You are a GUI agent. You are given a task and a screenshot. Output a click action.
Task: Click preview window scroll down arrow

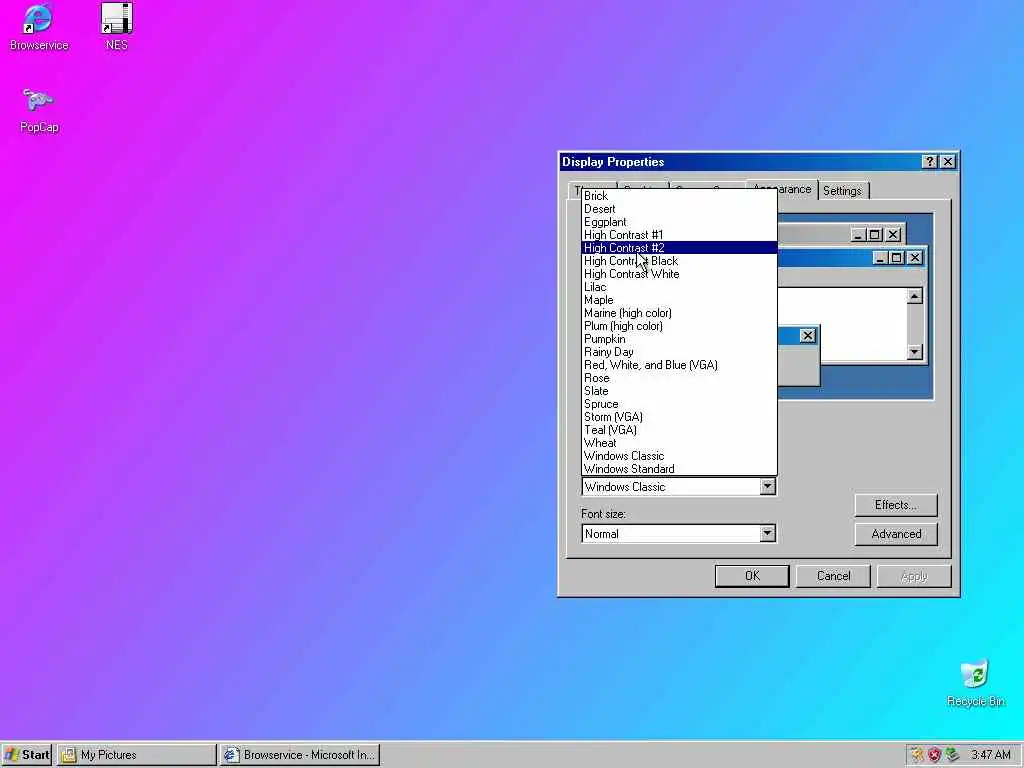coord(914,352)
